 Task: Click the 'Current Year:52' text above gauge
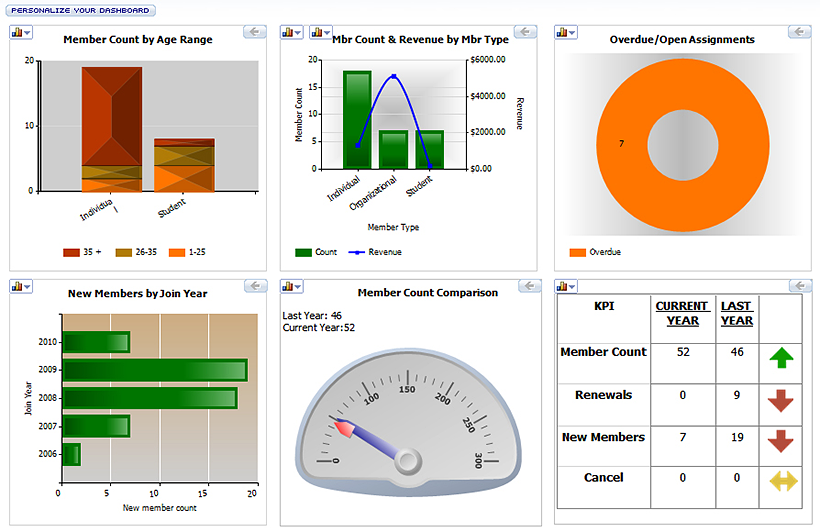tap(318, 328)
